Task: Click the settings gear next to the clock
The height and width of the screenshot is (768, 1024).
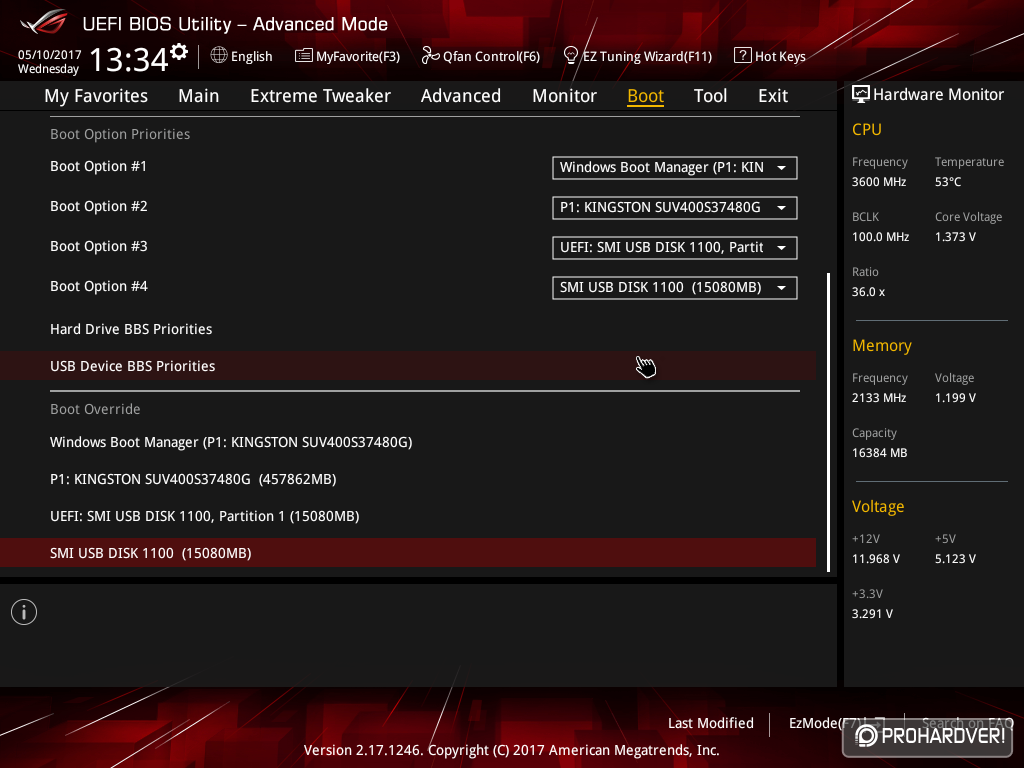Action: click(x=179, y=52)
